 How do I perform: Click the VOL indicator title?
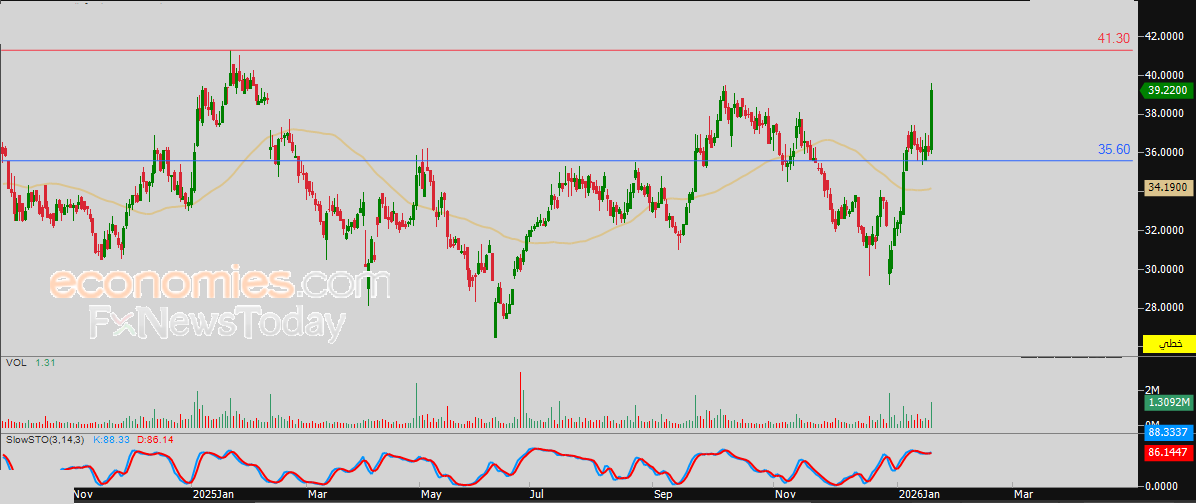pos(16,363)
